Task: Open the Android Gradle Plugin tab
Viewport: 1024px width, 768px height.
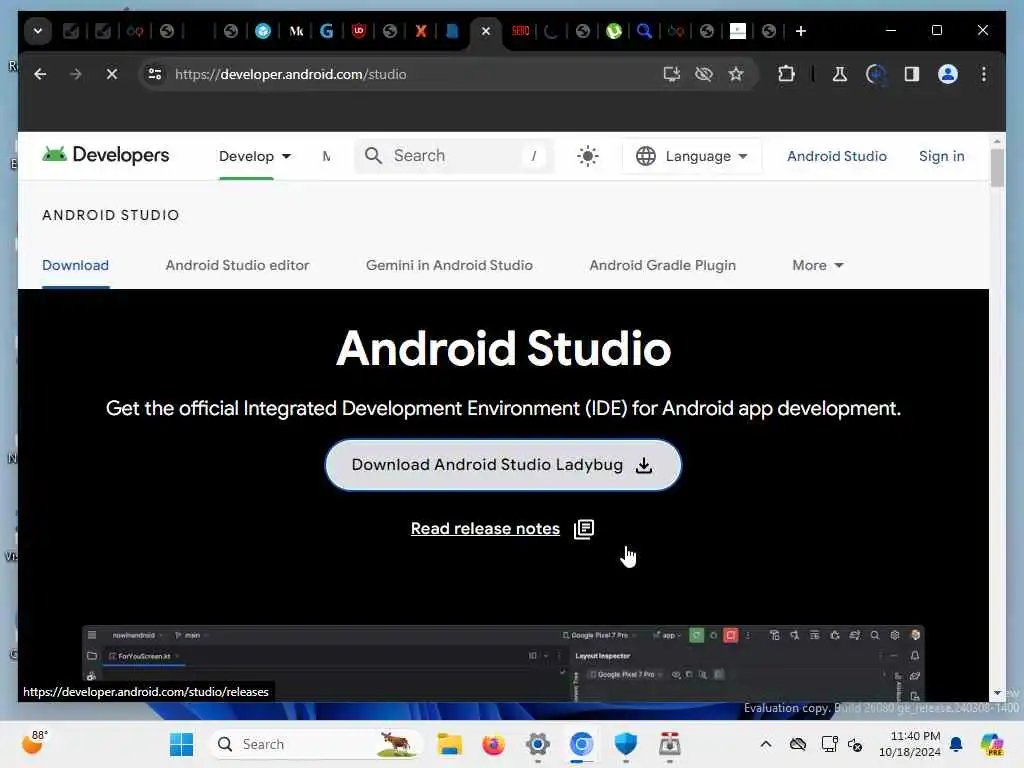Action: point(662,265)
